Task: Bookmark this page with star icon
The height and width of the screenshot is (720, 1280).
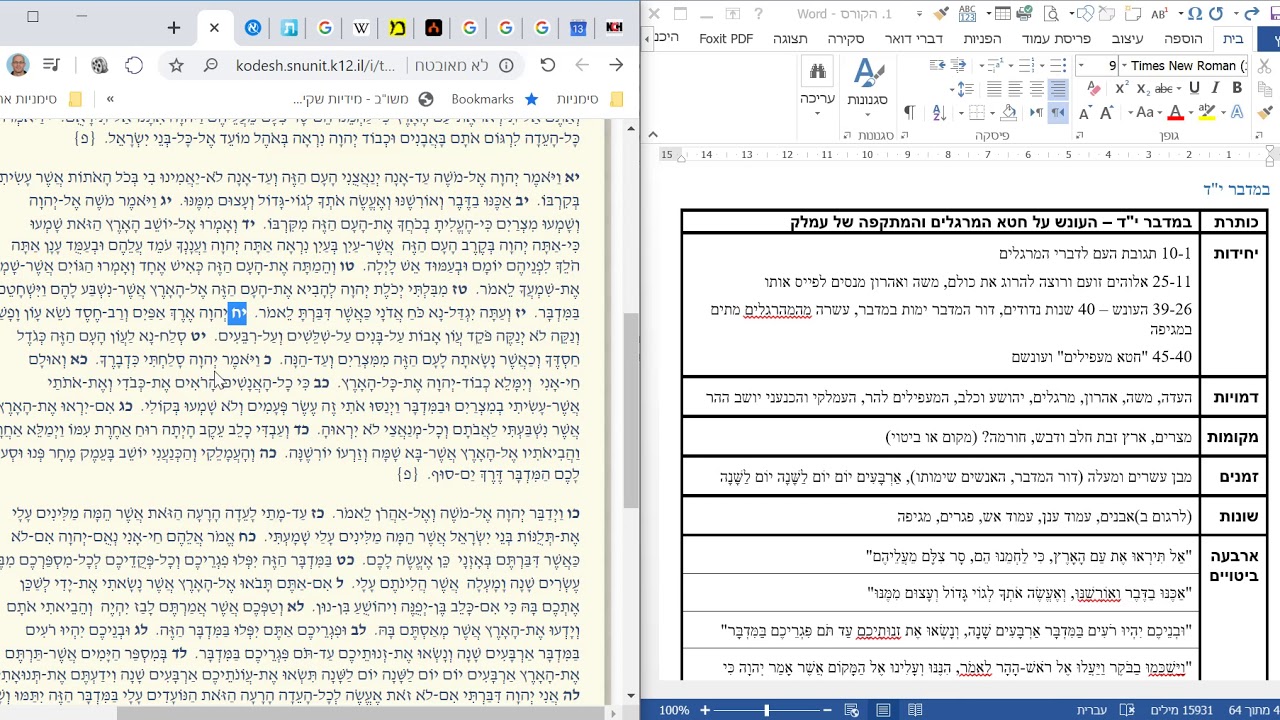Action: [x=176, y=65]
